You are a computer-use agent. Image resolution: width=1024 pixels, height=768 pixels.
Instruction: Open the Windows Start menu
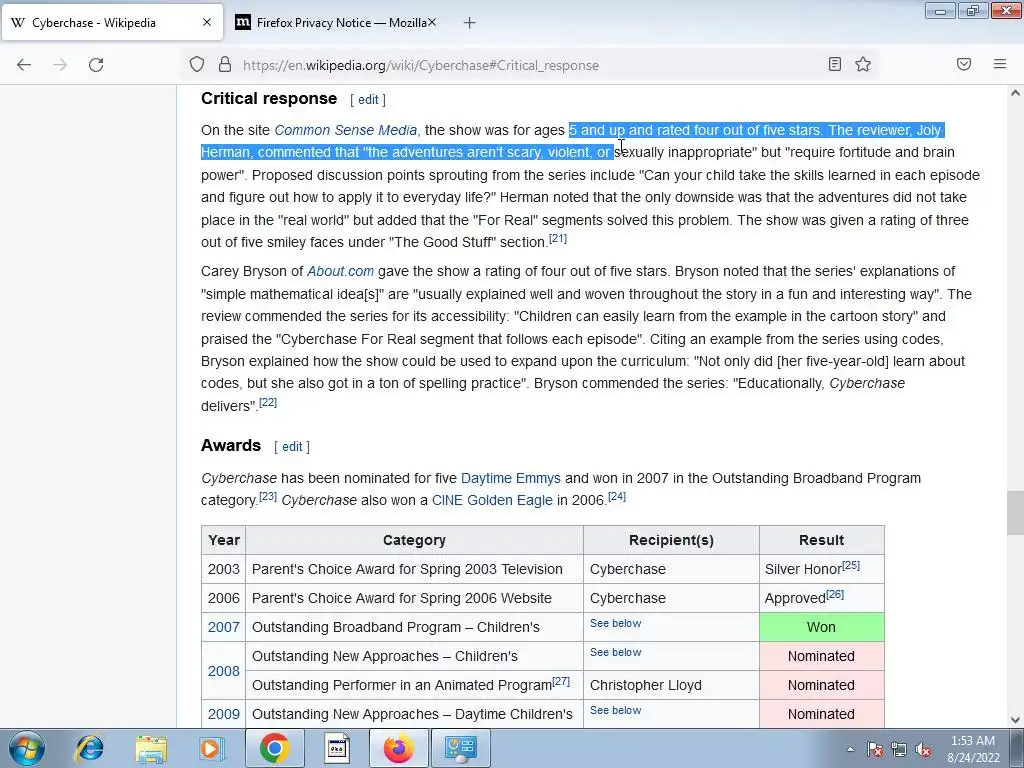(26, 748)
